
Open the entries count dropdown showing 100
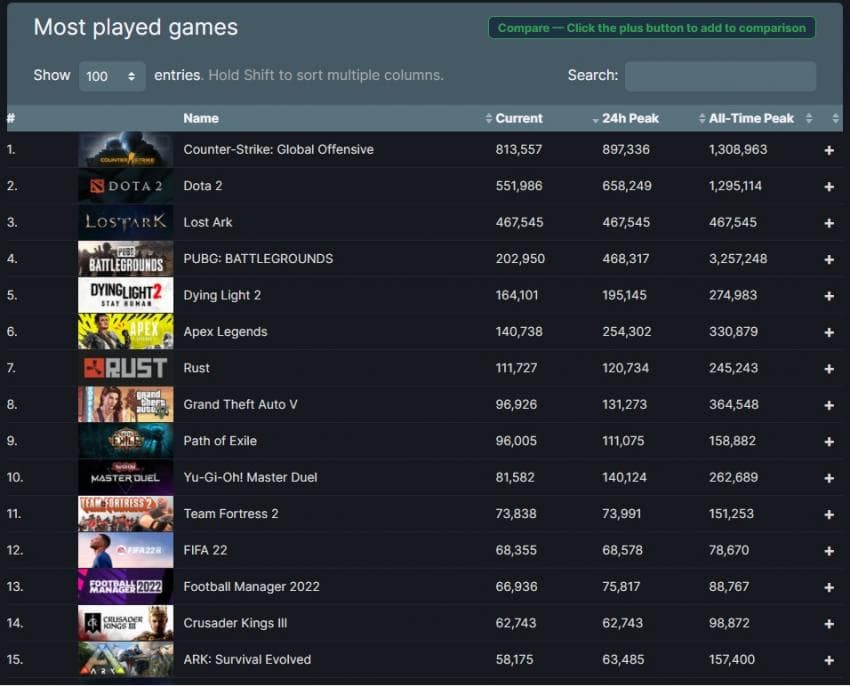click(x=112, y=76)
